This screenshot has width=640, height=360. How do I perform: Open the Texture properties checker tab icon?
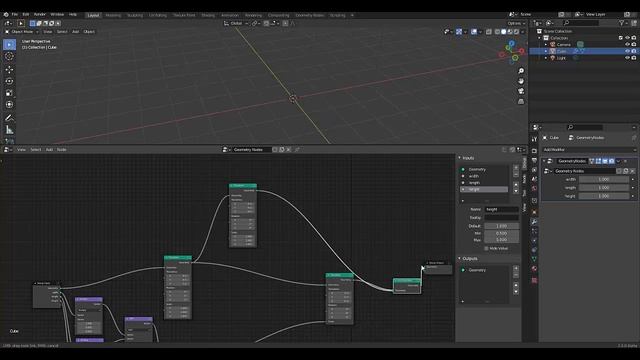[x=534, y=280]
